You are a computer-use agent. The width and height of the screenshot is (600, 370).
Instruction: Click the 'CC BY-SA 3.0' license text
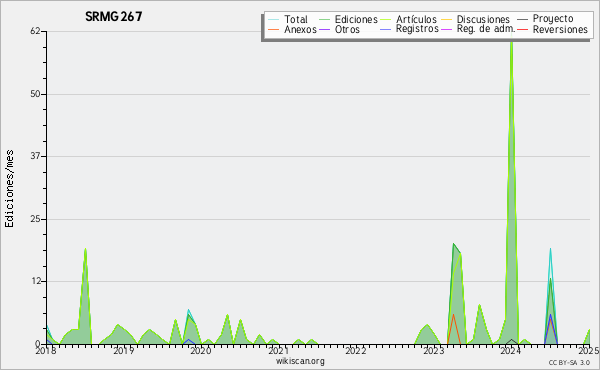pos(569,362)
